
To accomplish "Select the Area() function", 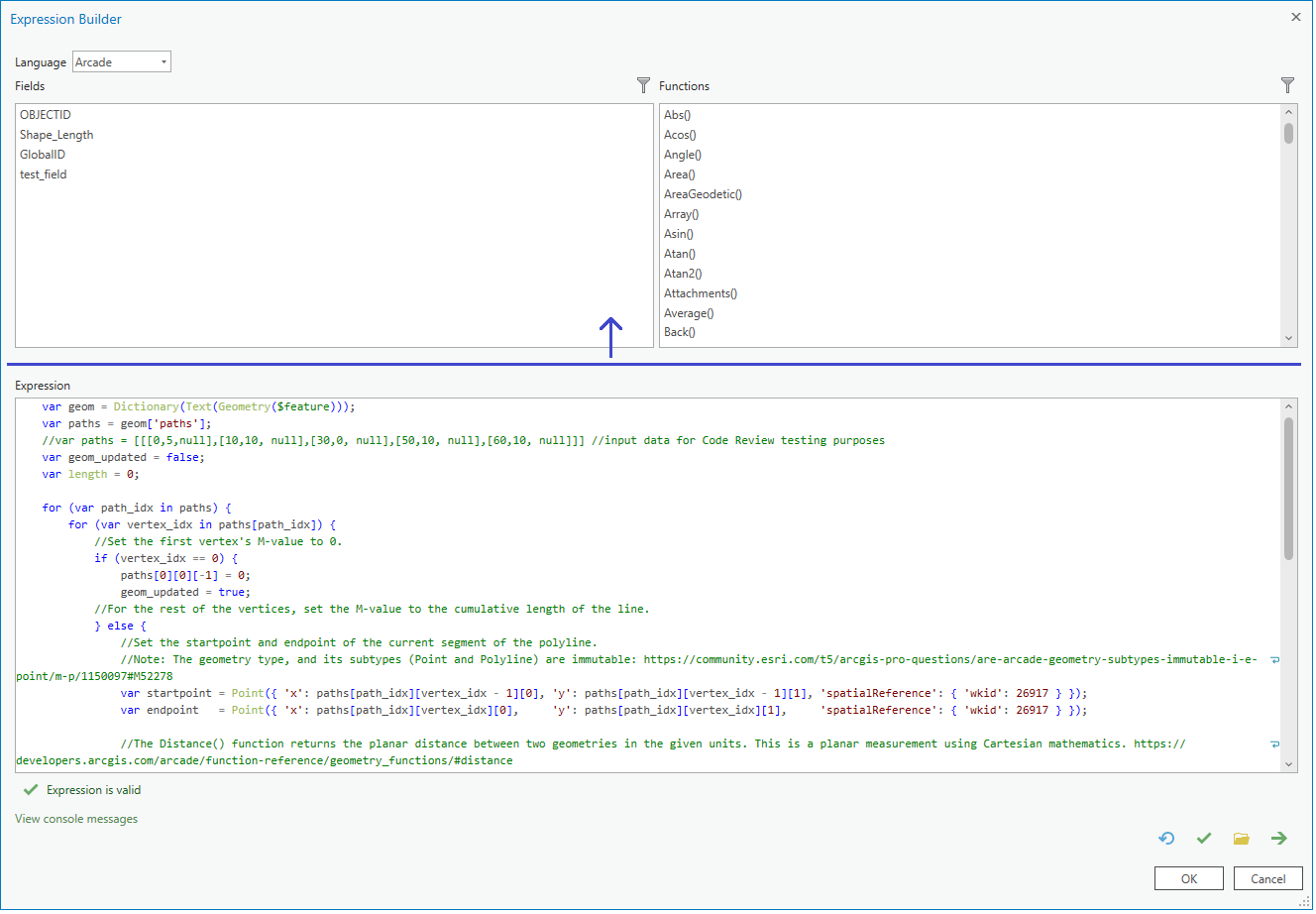I will pos(680,174).
